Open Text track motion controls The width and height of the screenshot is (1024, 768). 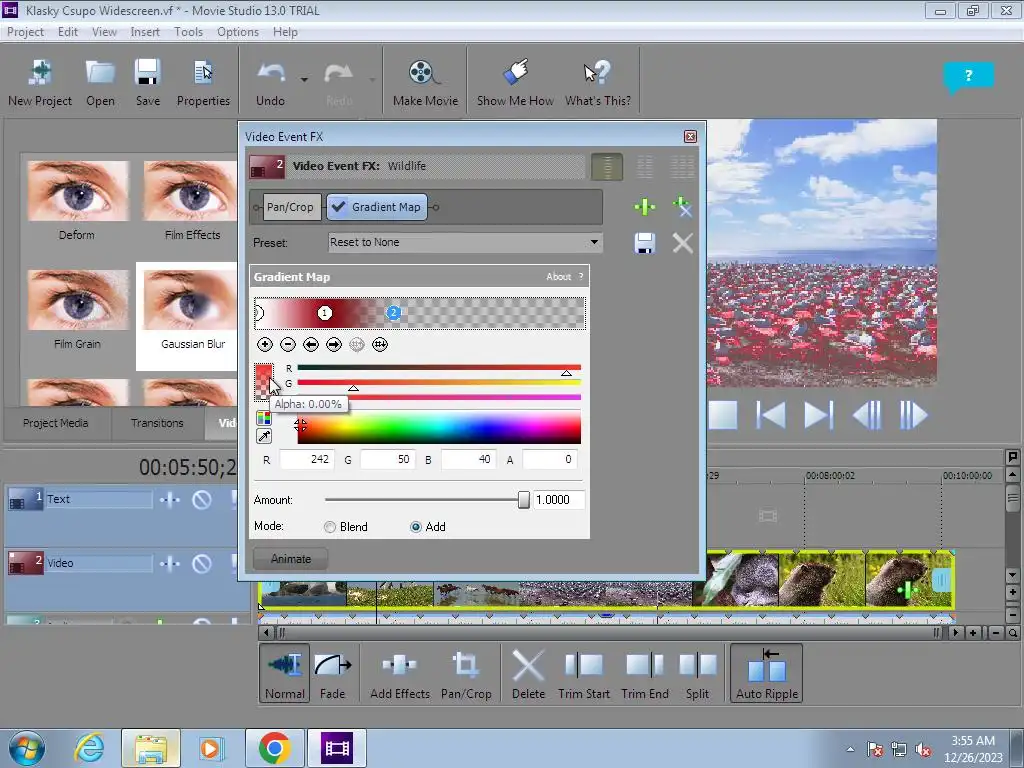170,500
